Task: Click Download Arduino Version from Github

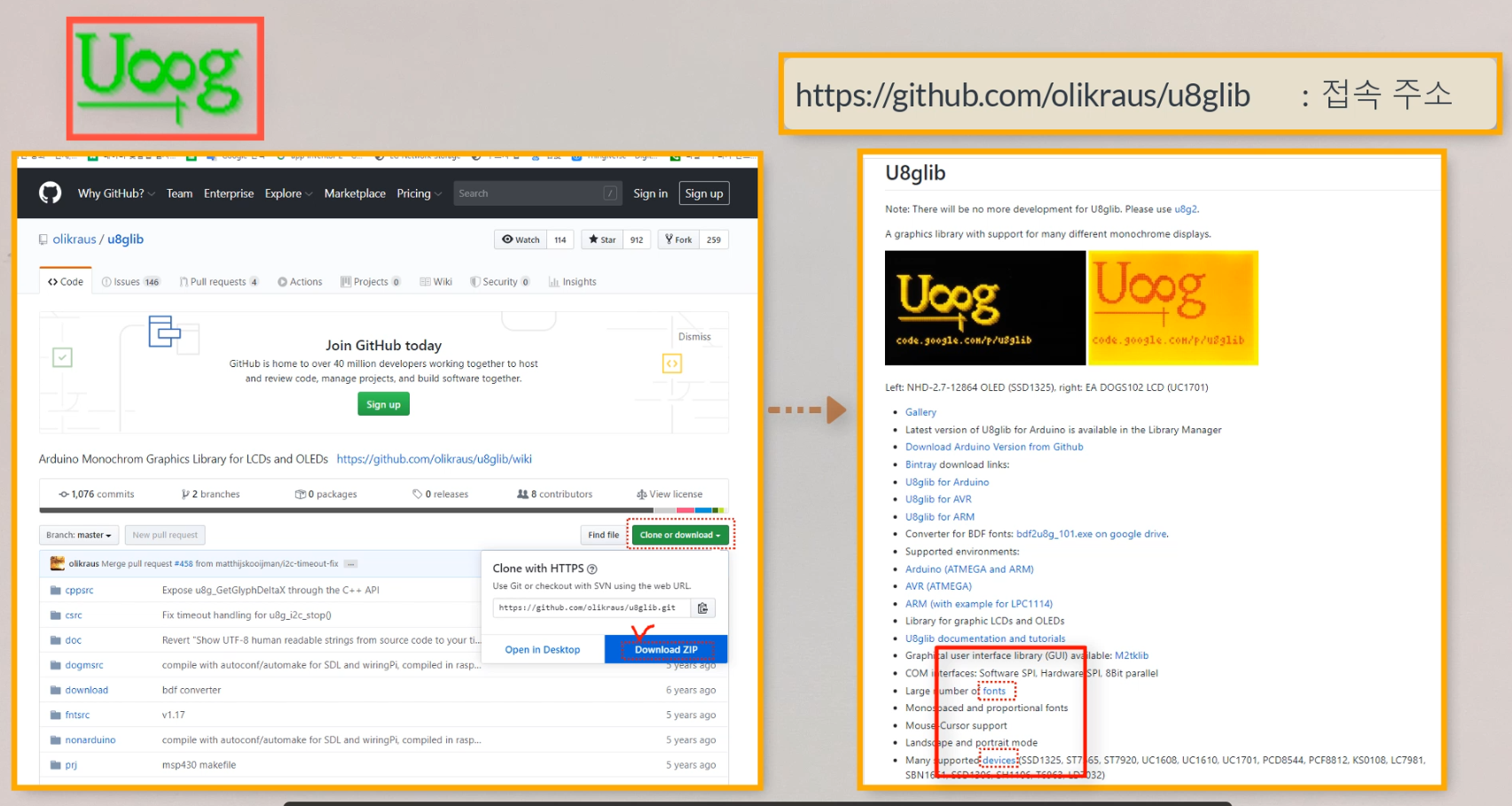Action: point(994,447)
